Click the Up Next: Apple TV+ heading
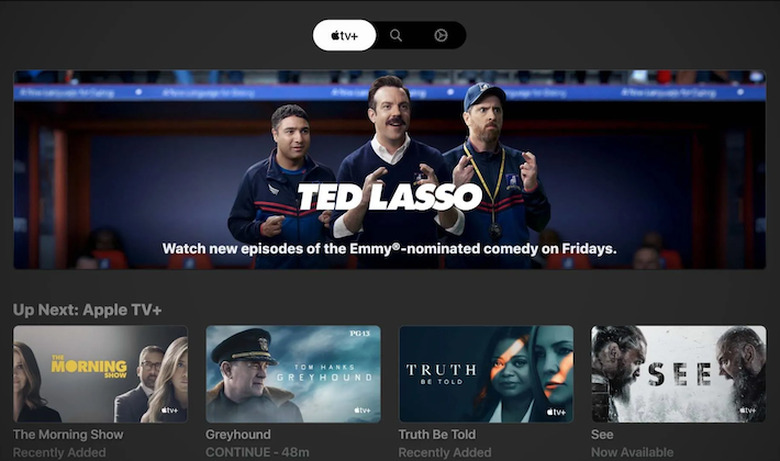 (x=88, y=310)
